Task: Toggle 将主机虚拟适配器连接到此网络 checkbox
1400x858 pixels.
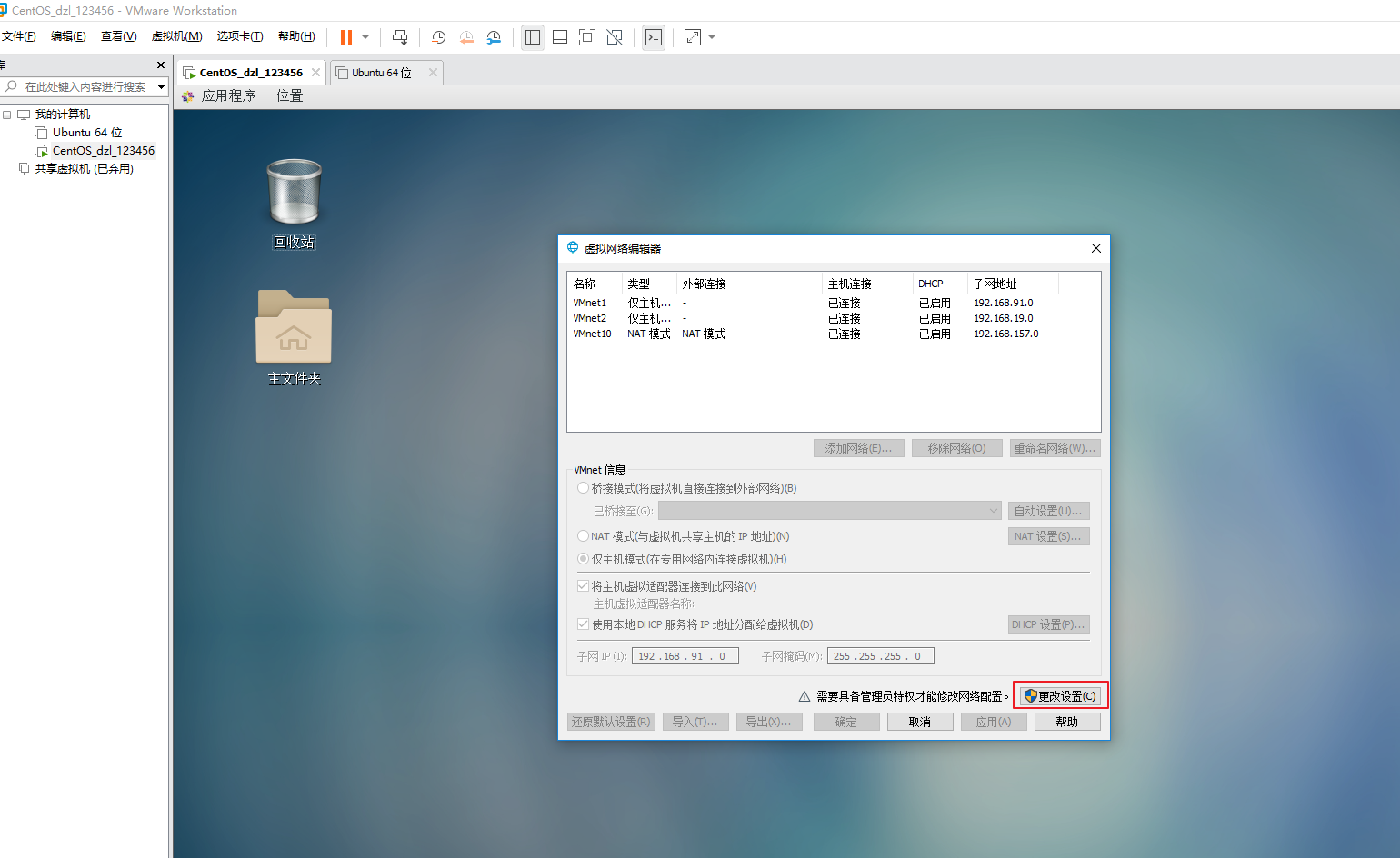Action: (x=583, y=586)
